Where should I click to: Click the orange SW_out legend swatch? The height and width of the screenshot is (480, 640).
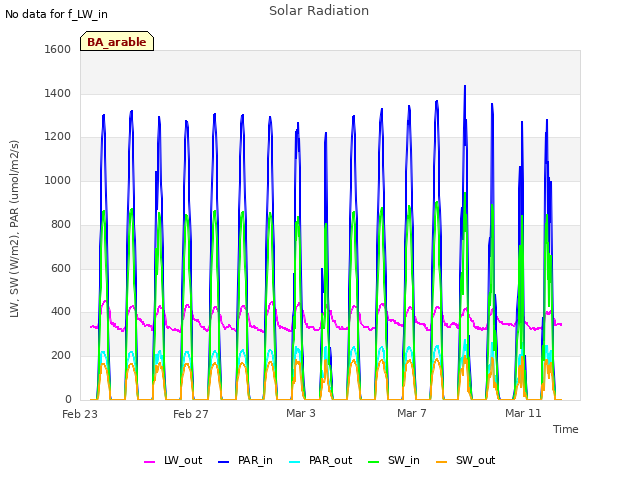click(x=442, y=462)
